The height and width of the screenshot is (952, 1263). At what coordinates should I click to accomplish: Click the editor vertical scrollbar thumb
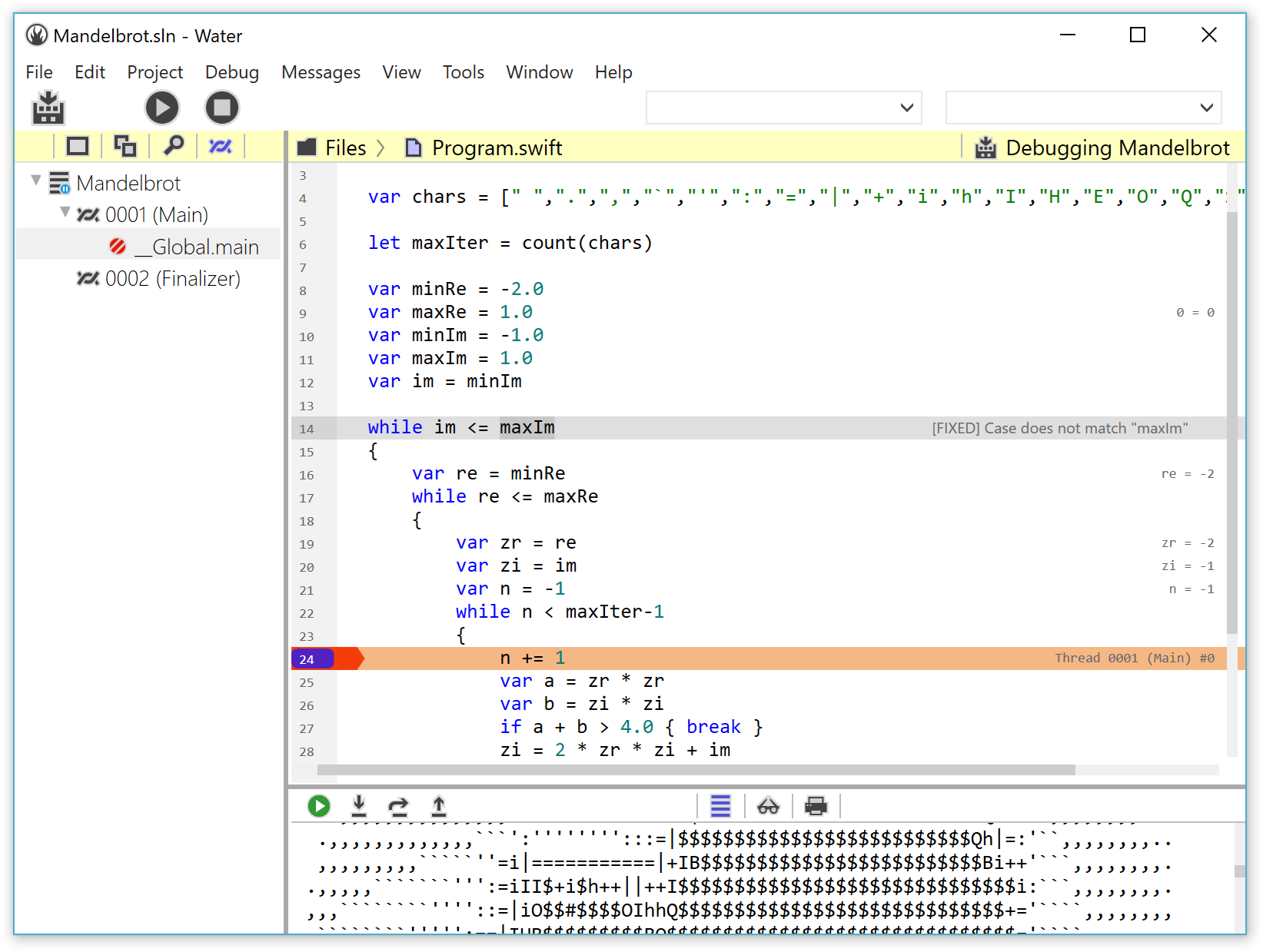coord(1232,423)
